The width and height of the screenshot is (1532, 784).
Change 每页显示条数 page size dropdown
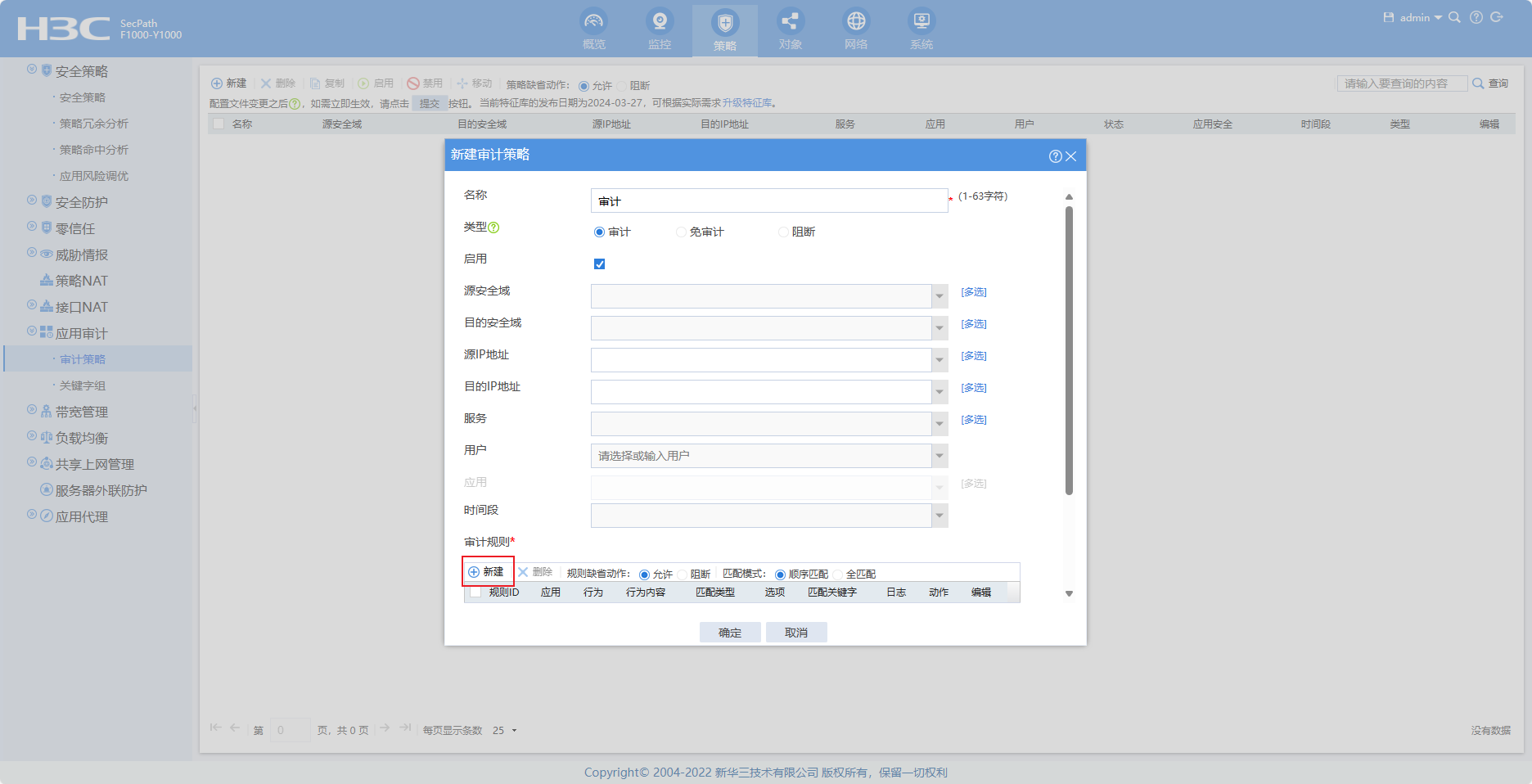coord(505,730)
